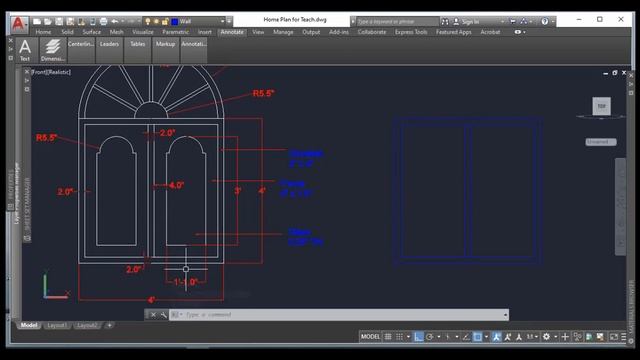
Task: Click the command line customize wrench icon
Action: tap(163, 315)
